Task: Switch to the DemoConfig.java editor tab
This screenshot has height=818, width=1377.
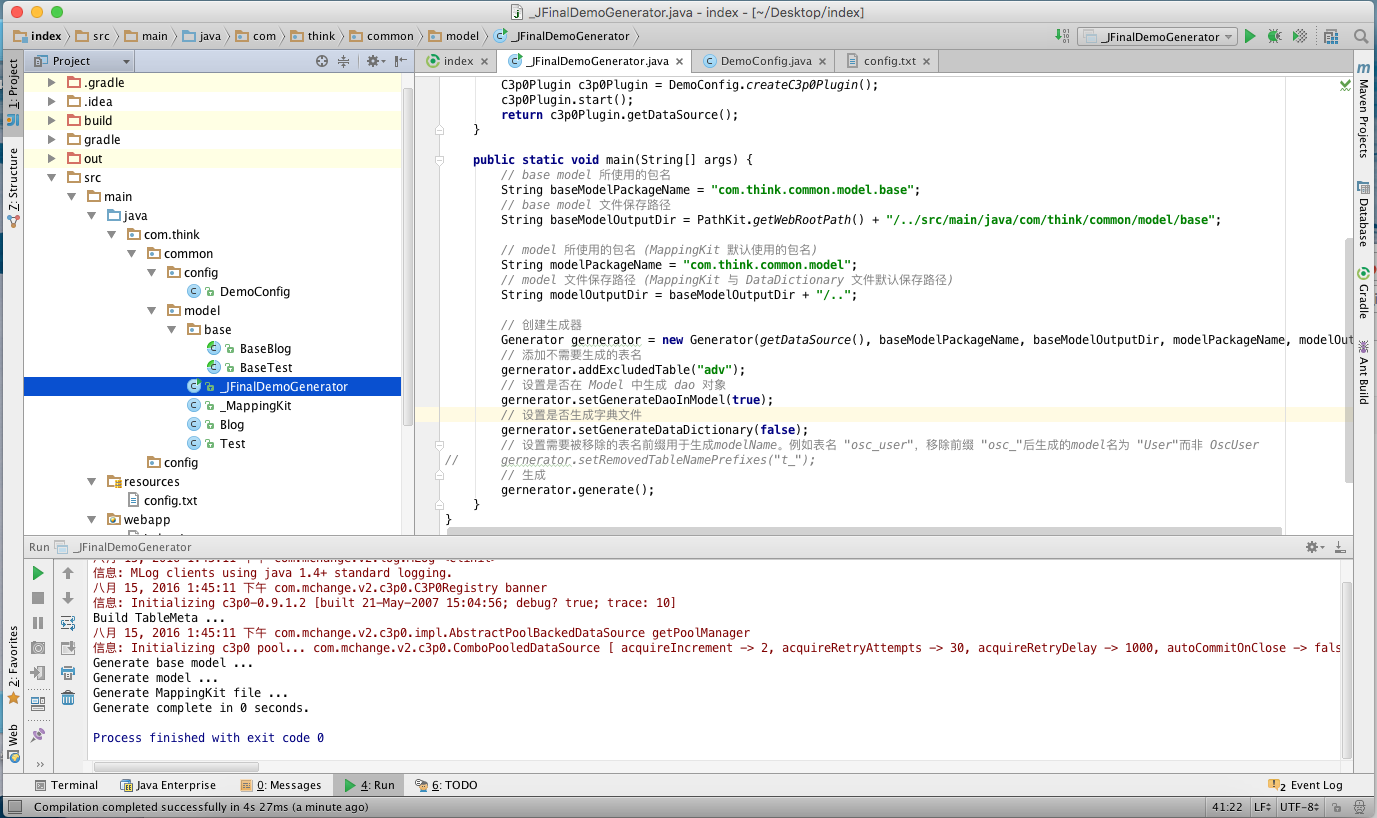Action: 765,61
